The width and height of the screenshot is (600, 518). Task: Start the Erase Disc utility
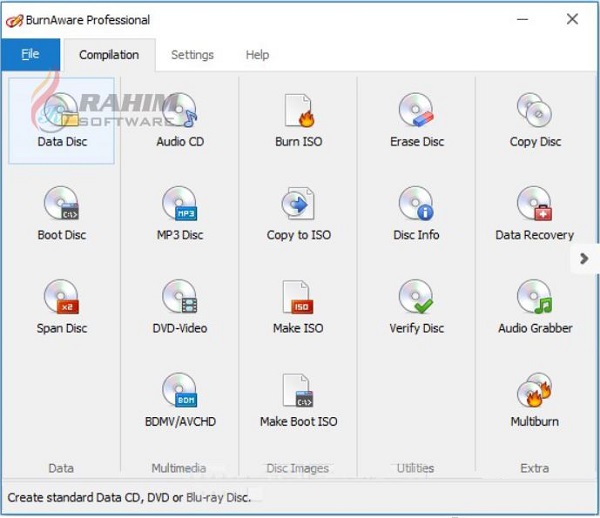point(417,121)
